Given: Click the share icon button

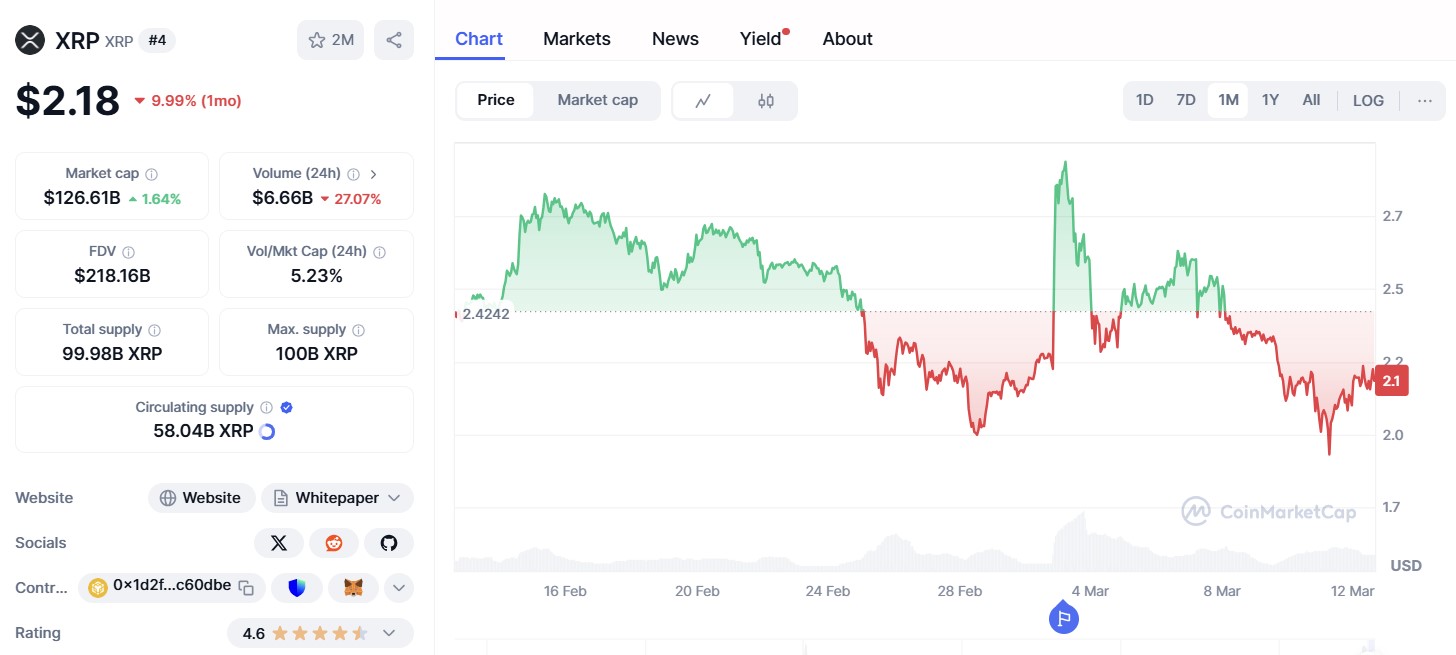Looking at the screenshot, I should [394, 40].
